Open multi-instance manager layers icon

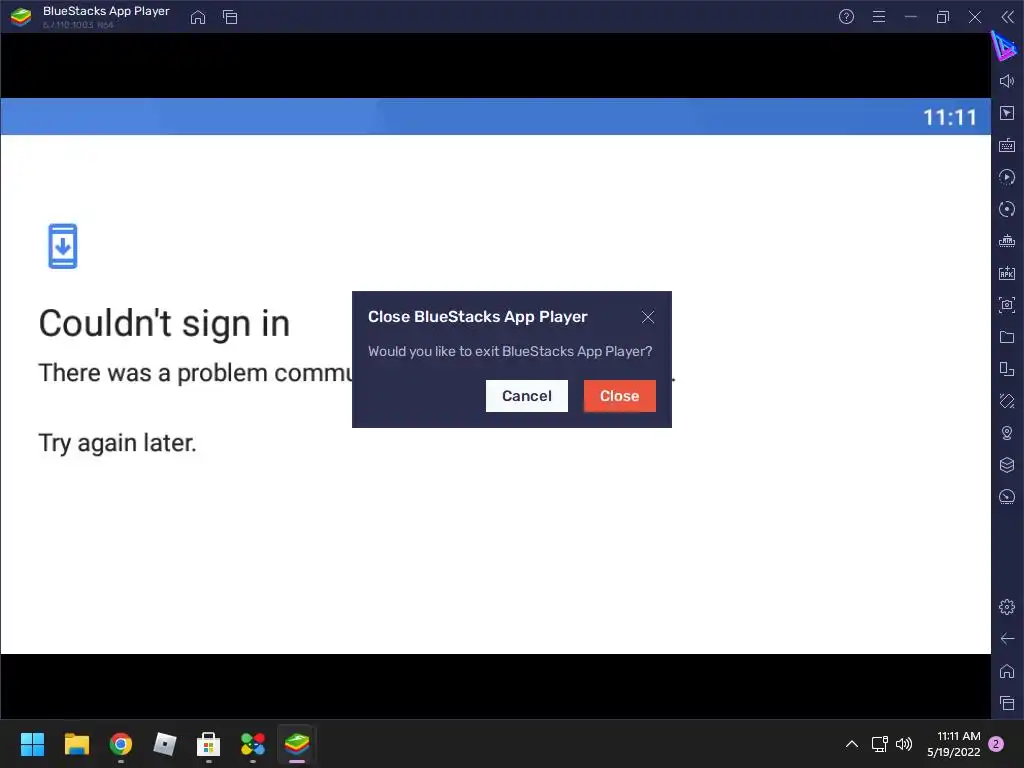[1007, 465]
